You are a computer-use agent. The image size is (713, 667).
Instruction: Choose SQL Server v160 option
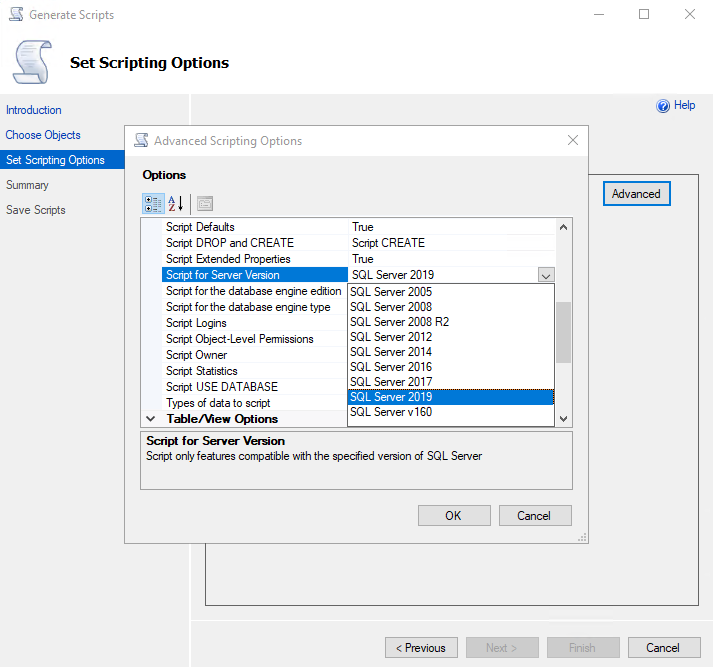click(451, 411)
